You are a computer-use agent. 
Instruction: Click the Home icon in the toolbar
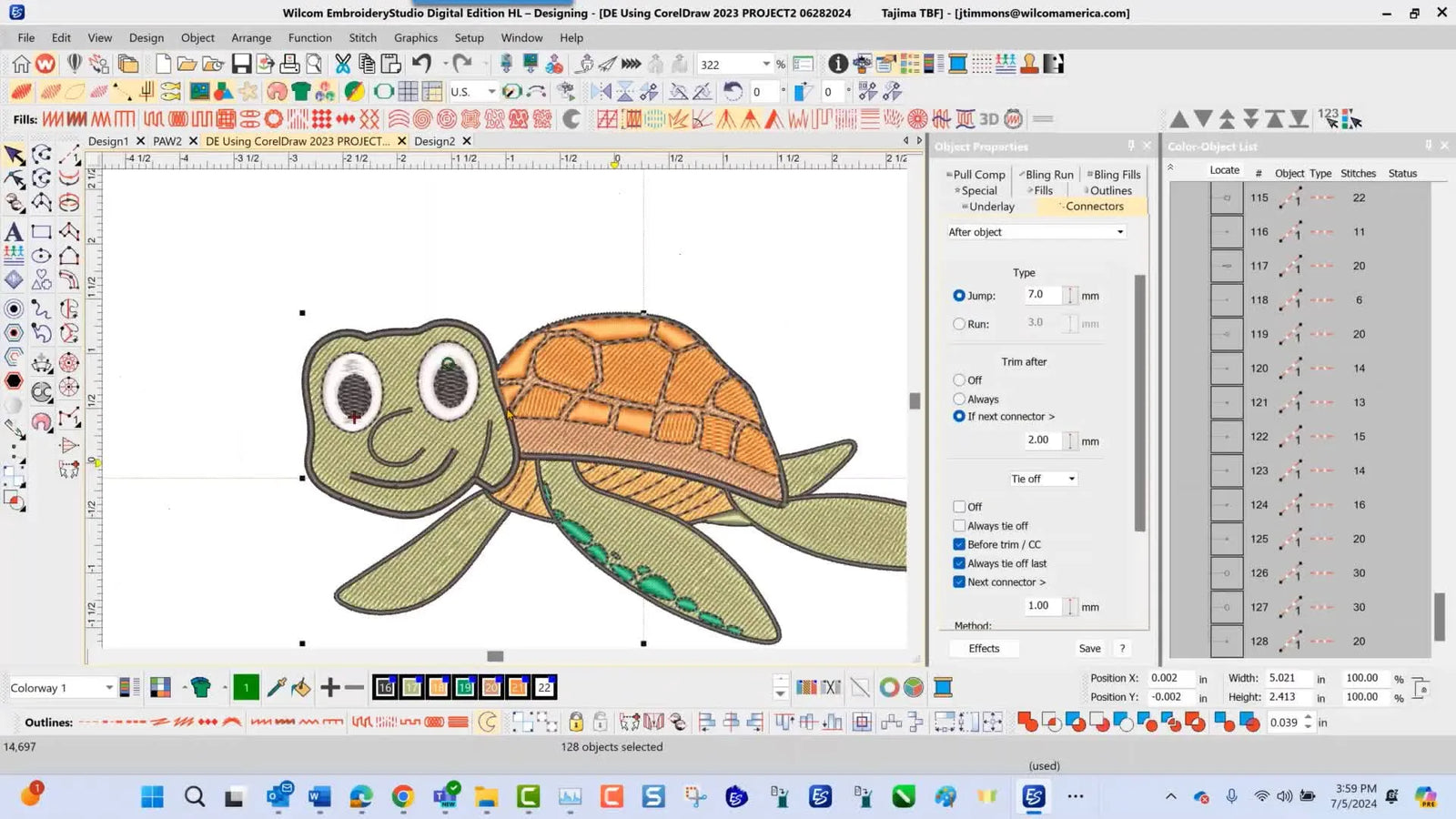pos(21,64)
